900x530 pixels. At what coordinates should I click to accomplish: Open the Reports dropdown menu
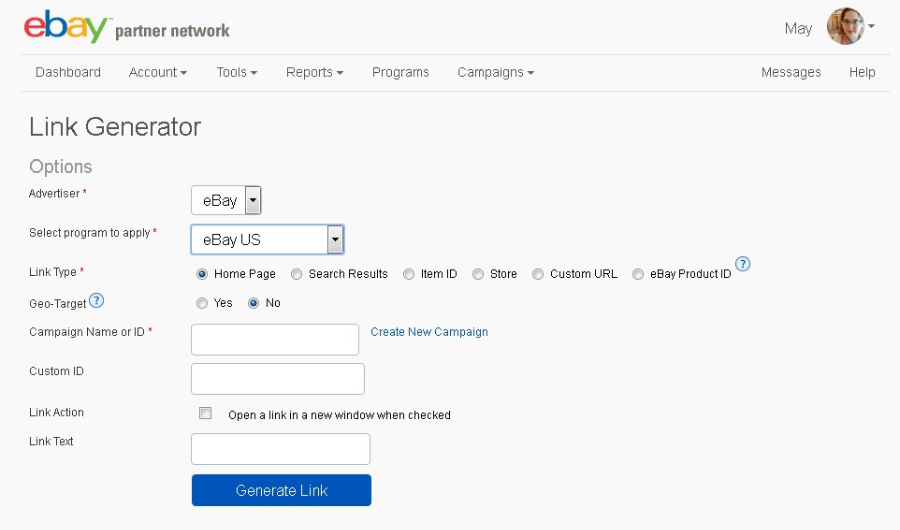click(315, 72)
